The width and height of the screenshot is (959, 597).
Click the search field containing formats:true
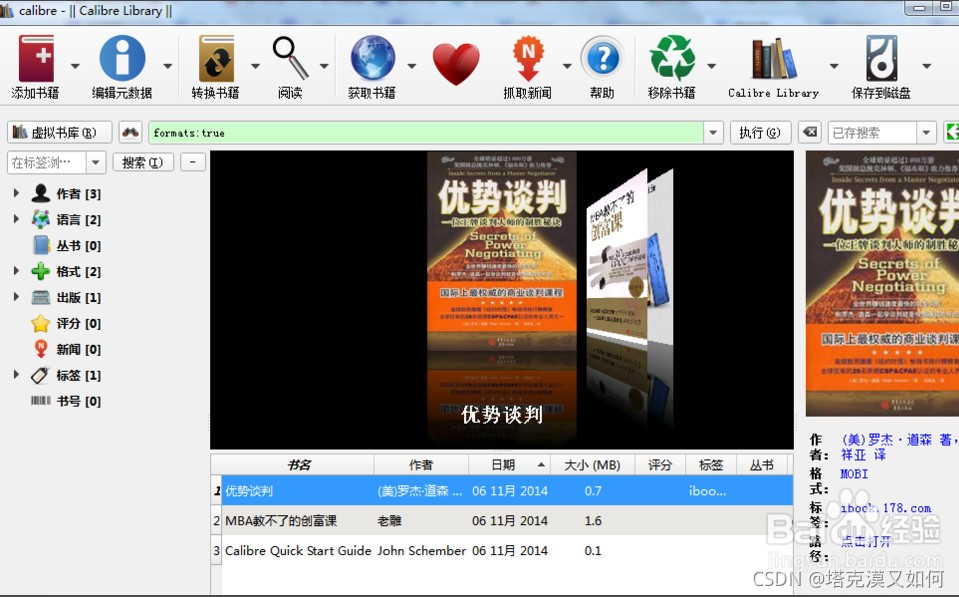pyautogui.click(x=426, y=132)
